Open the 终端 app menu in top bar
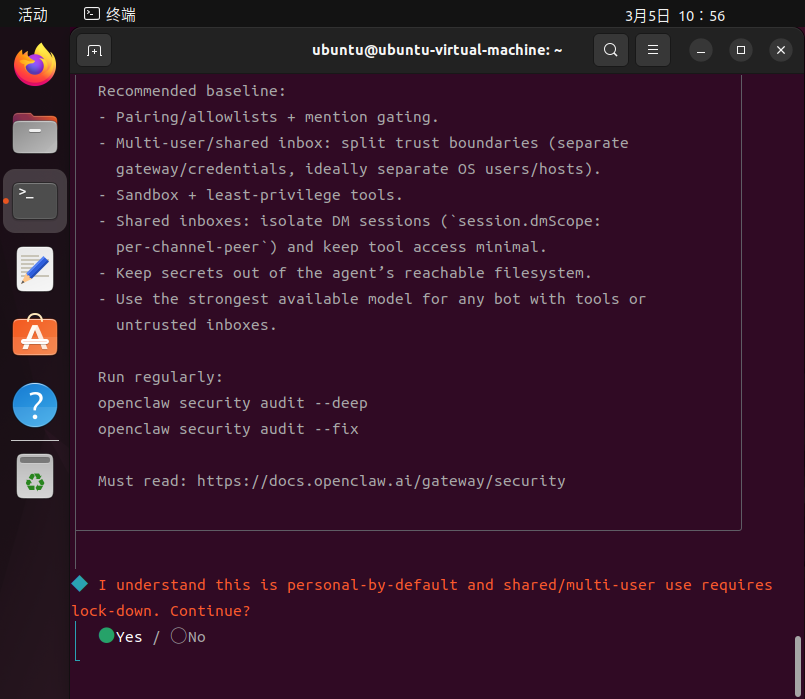This screenshot has width=805, height=699. tap(110, 14)
